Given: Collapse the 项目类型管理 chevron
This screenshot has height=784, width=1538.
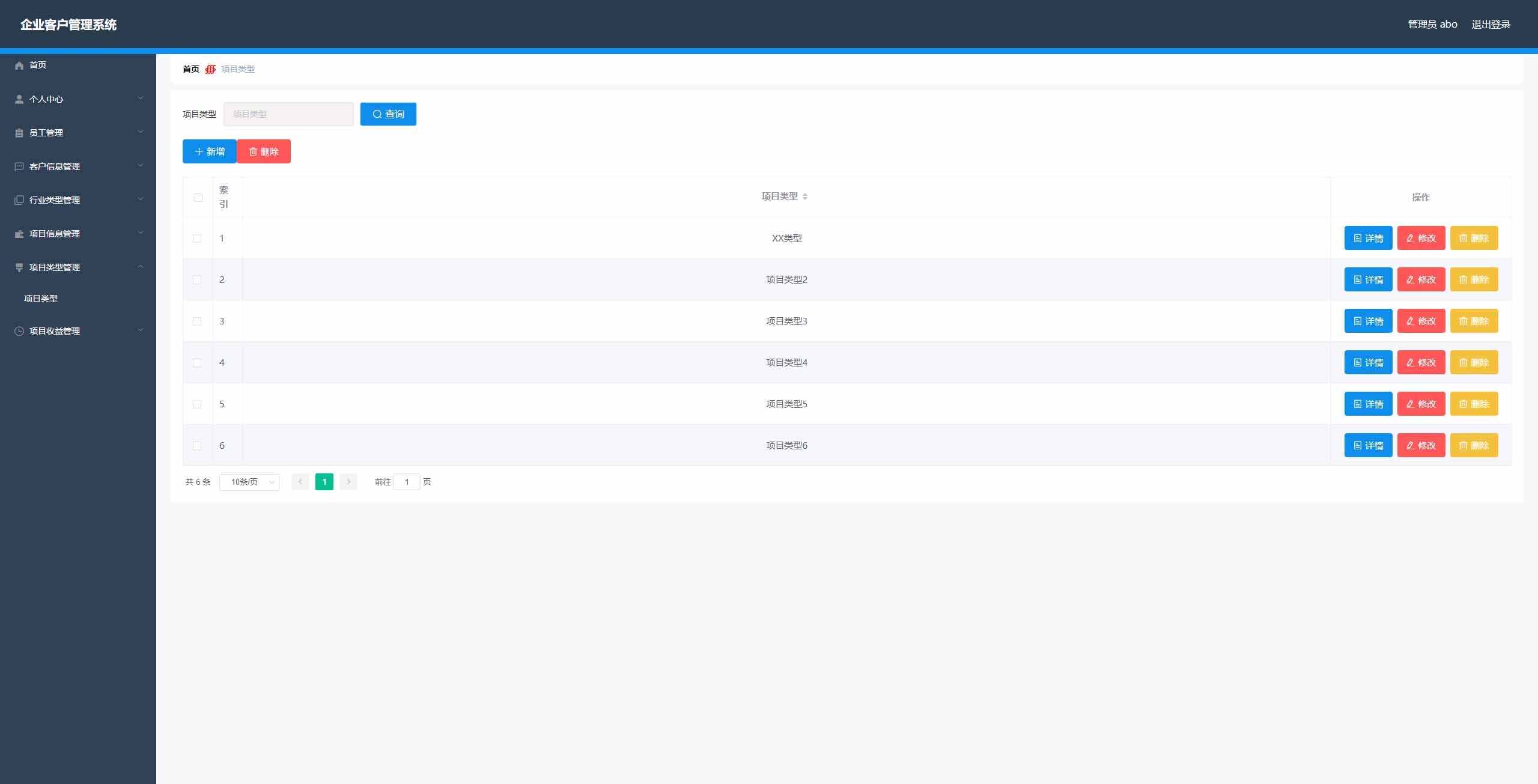Looking at the screenshot, I should [141, 266].
